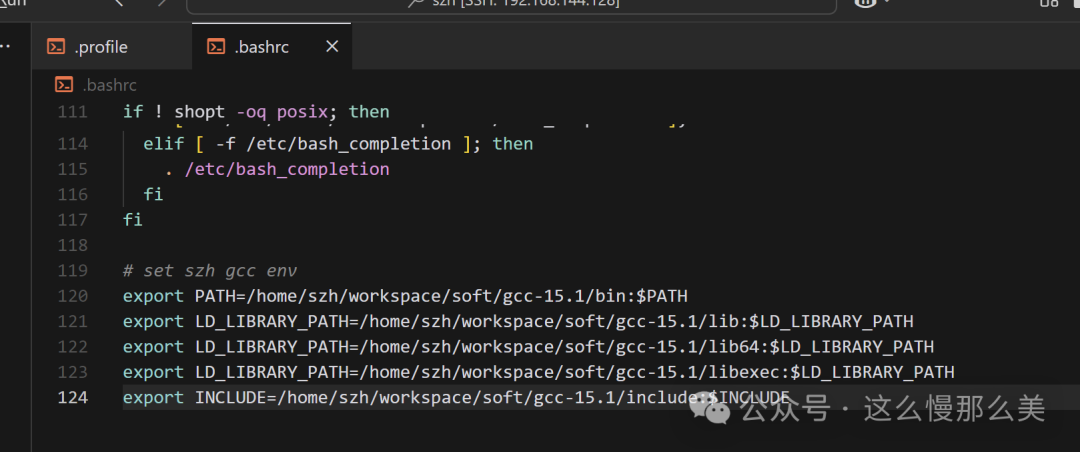Click line number 122

72,347
